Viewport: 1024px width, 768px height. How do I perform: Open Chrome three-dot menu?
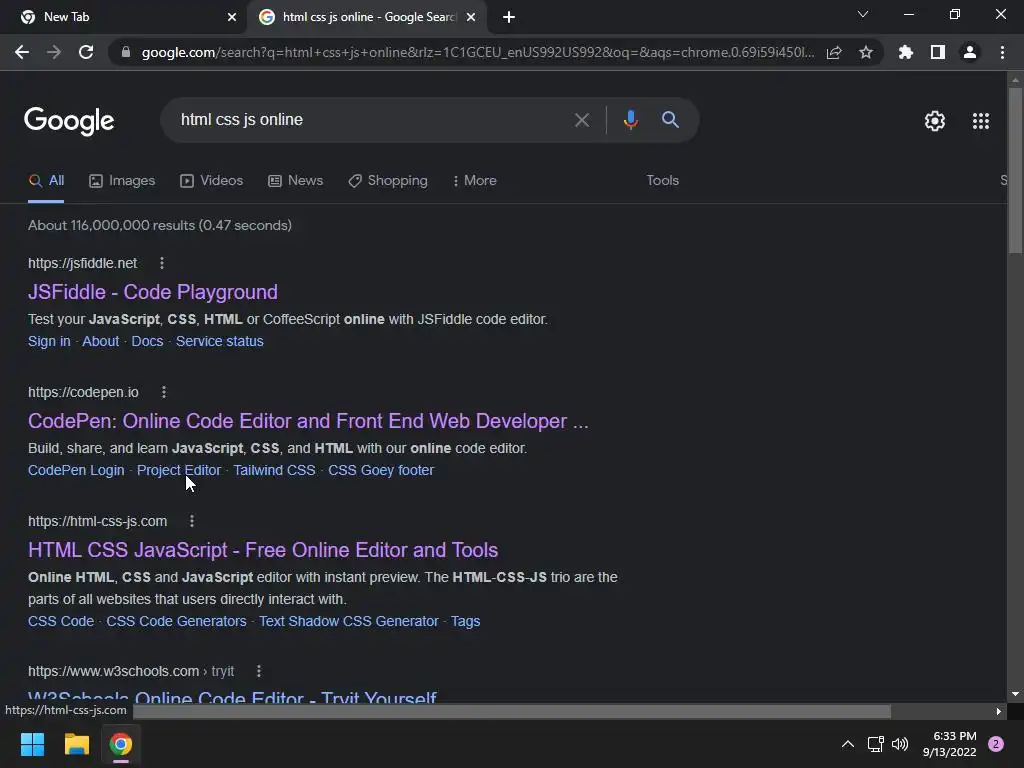pyautogui.click(x=1002, y=52)
